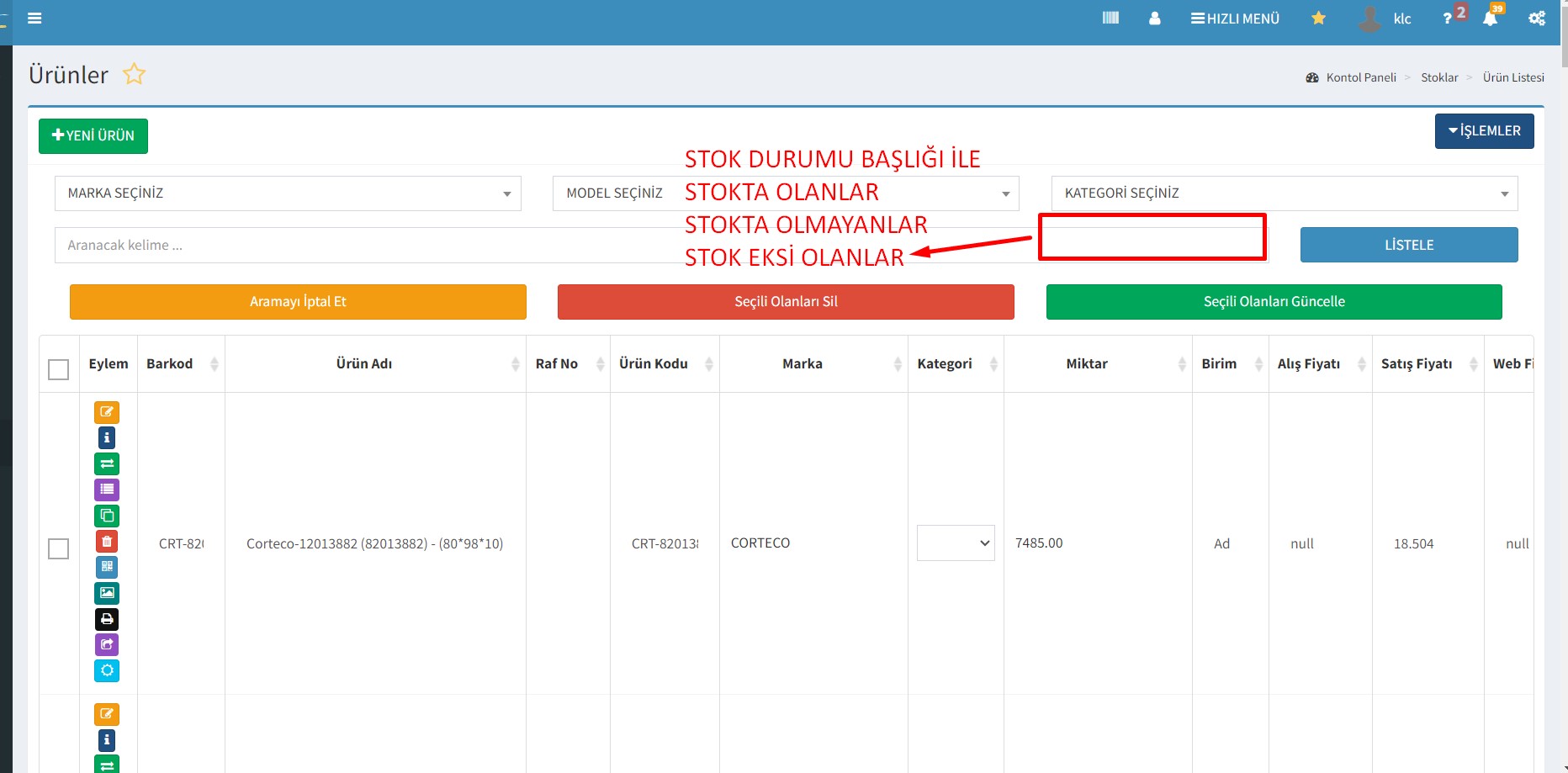
Task: Open the MARKA SEÇİNİZ dropdown
Action: point(288,193)
